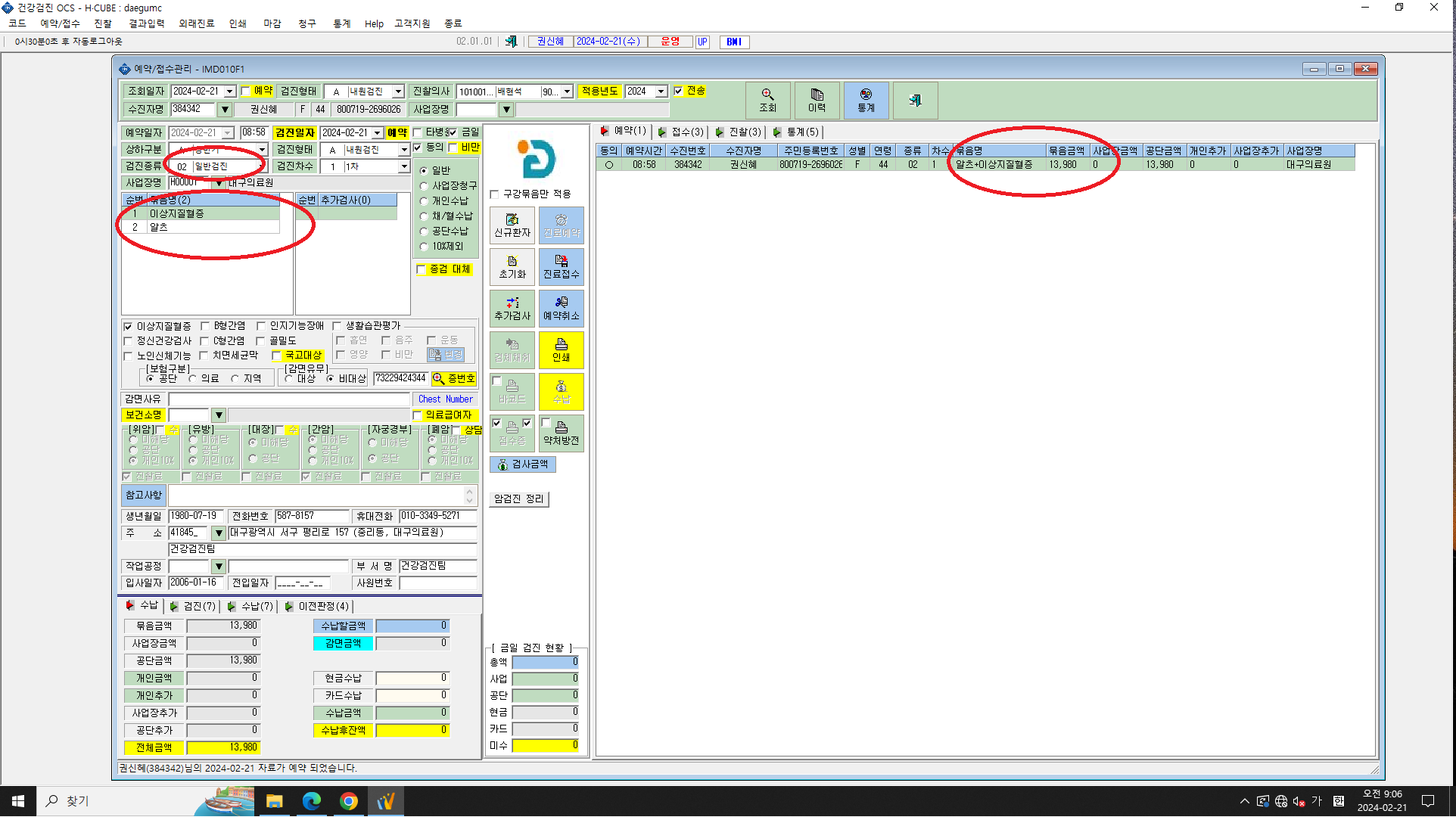
Task: Click the 예약취소 cancel reservation icon
Action: tap(561, 309)
